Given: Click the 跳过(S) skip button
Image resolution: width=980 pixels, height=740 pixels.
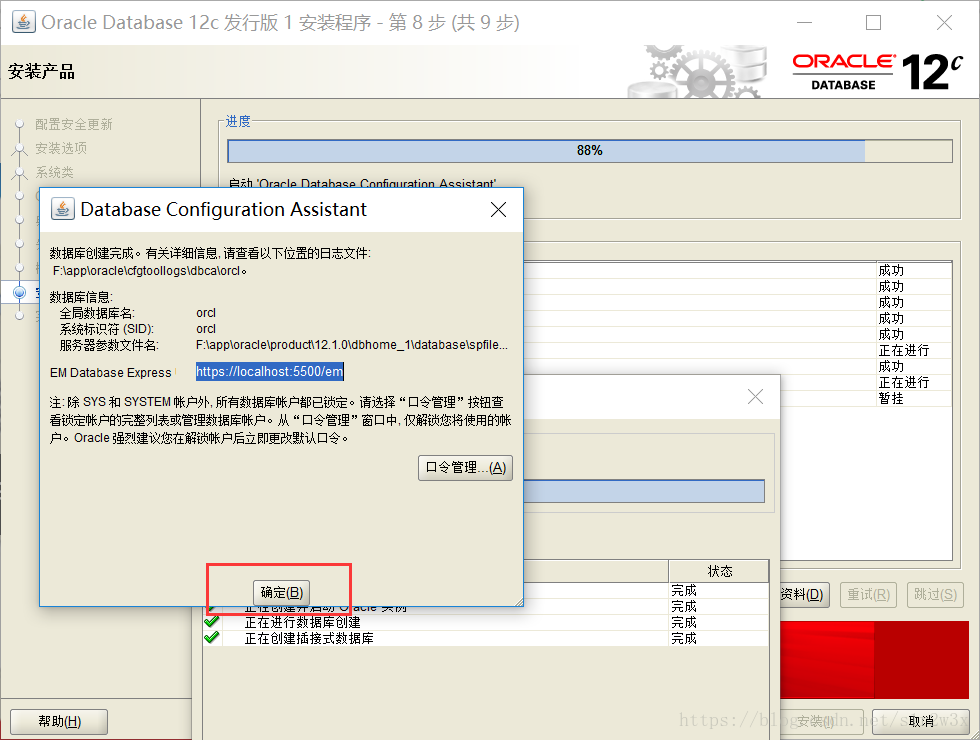Looking at the screenshot, I should point(935,594).
